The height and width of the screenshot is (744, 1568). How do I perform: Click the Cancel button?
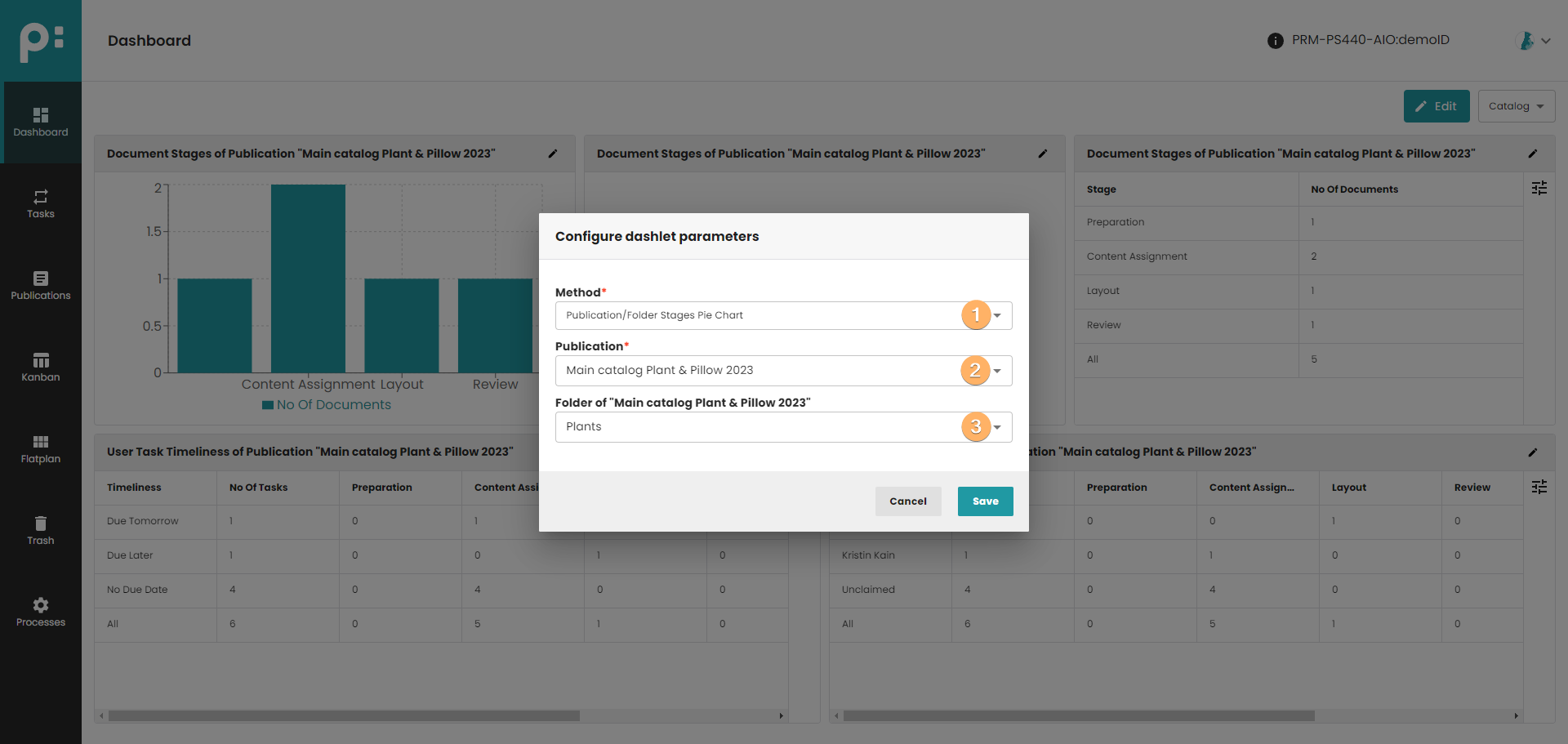pyautogui.click(x=907, y=501)
